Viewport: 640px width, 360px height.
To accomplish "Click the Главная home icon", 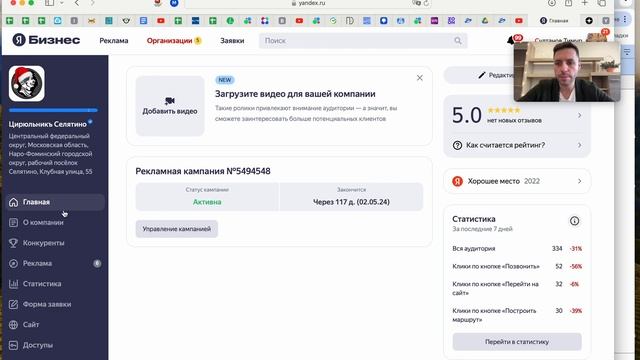I will 13,202.
